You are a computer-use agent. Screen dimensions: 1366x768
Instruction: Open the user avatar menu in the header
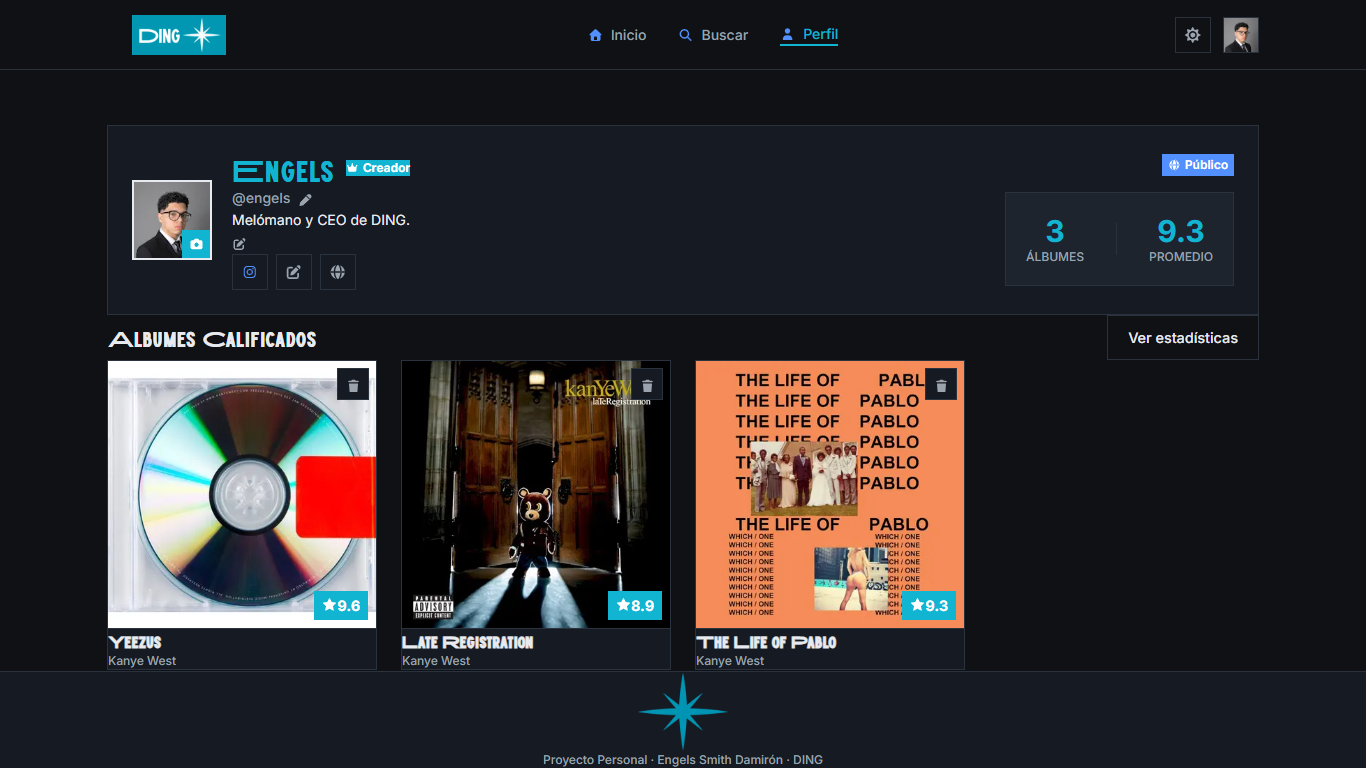[x=1241, y=35]
